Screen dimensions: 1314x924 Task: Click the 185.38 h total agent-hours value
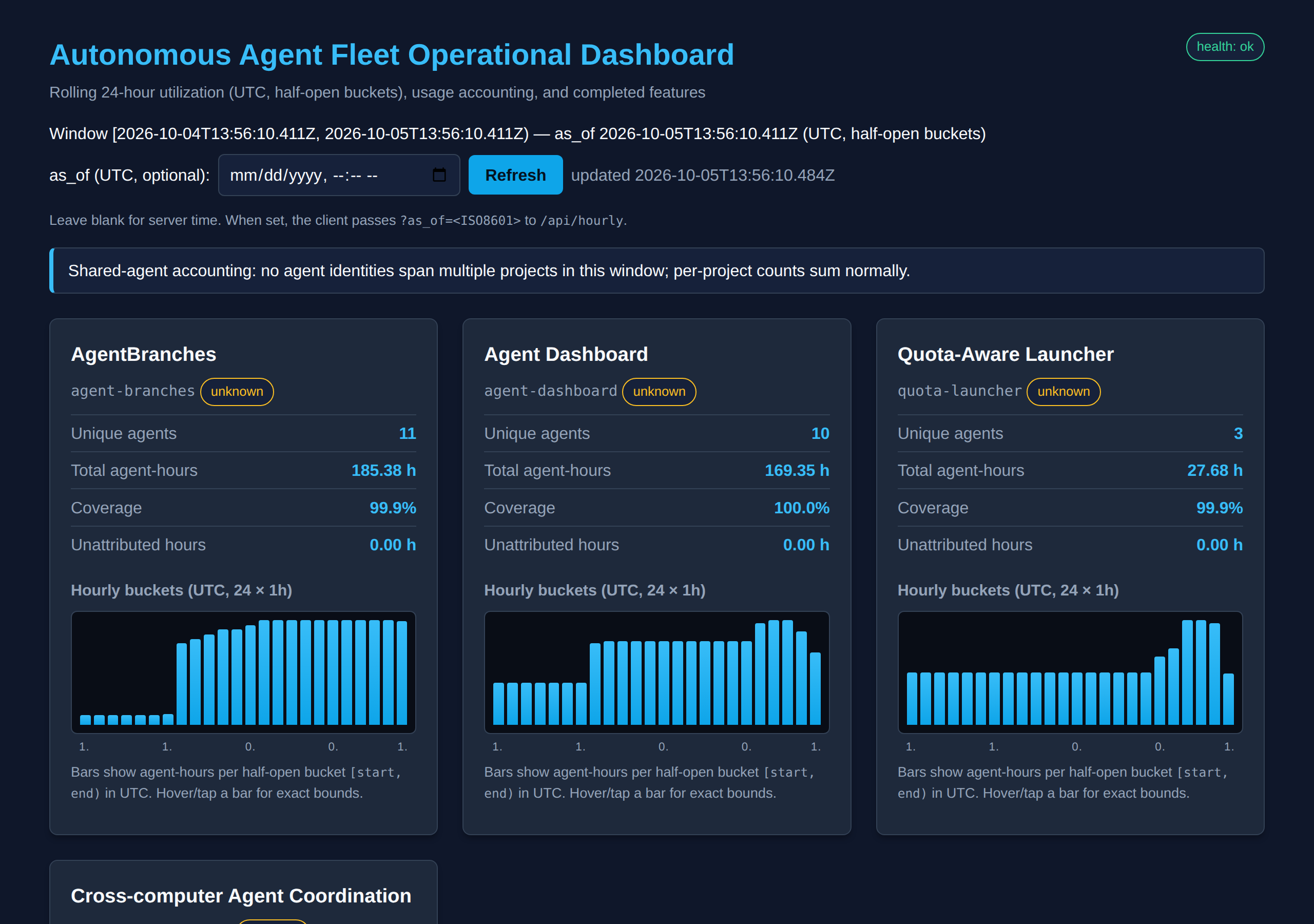[x=383, y=471]
